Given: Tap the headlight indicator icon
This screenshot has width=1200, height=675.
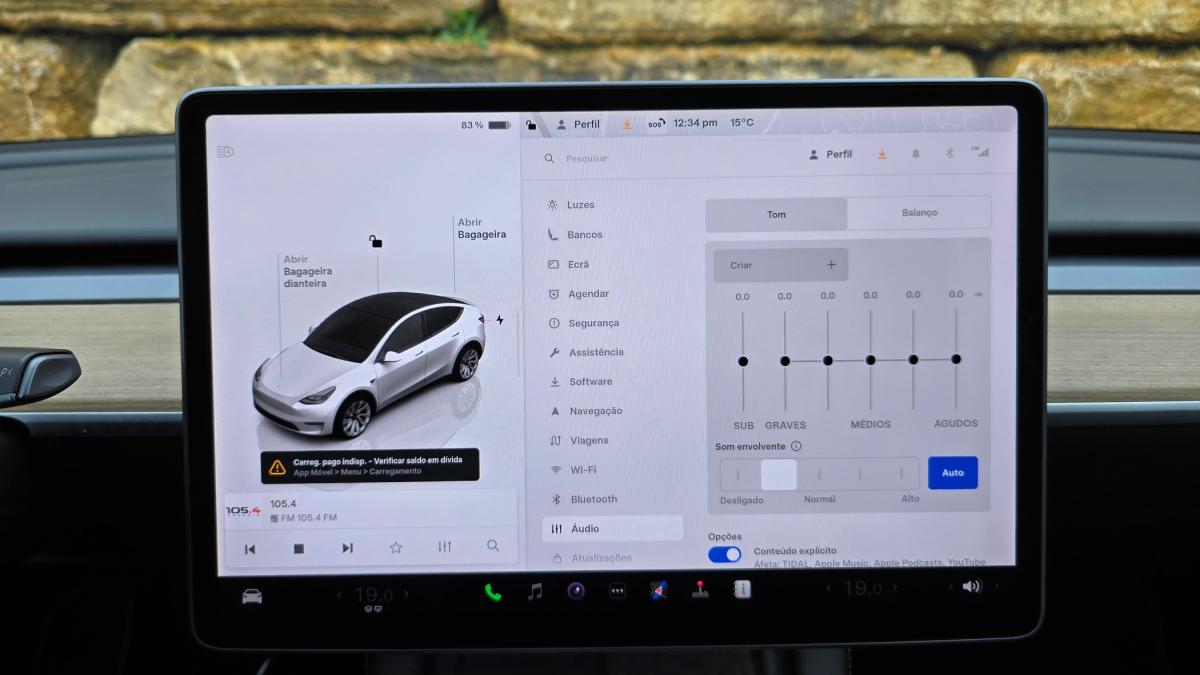Looking at the screenshot, I should (x=225, y=152).
